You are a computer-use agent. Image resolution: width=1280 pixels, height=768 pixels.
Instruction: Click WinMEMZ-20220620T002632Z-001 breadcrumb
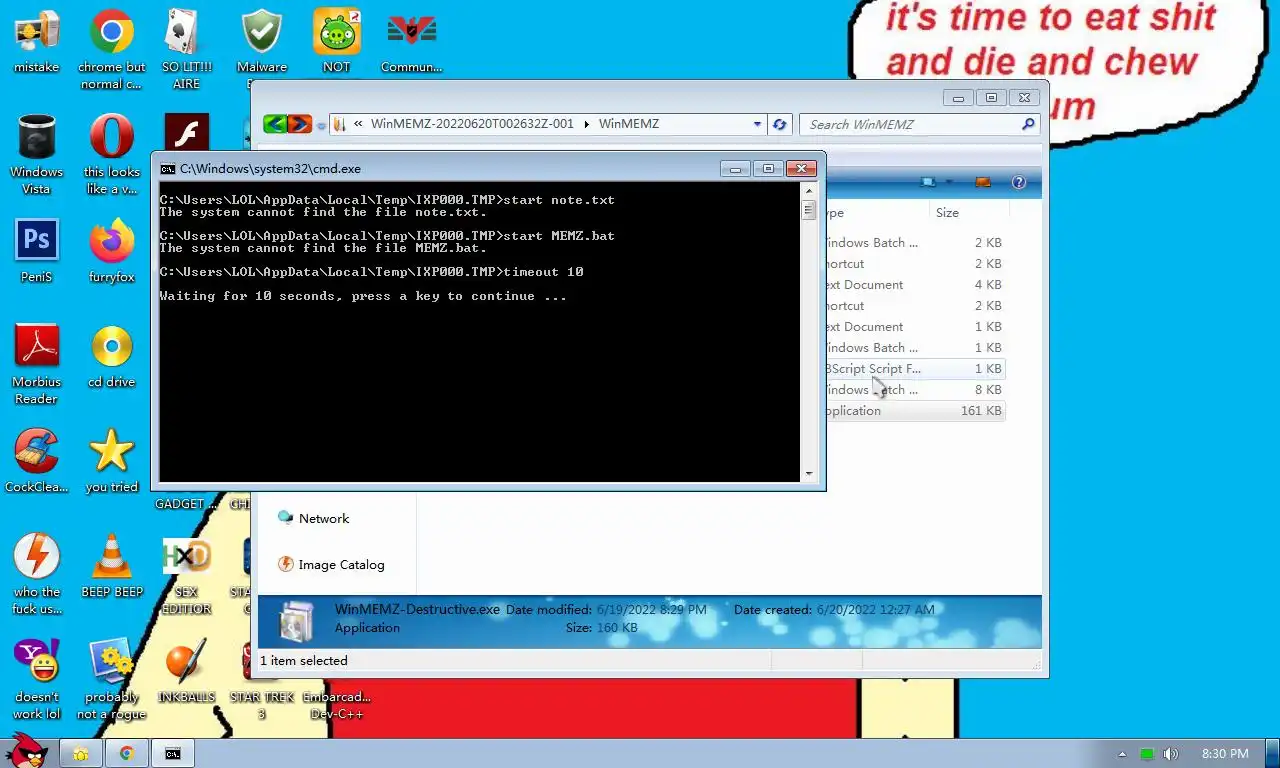point(472,124)
